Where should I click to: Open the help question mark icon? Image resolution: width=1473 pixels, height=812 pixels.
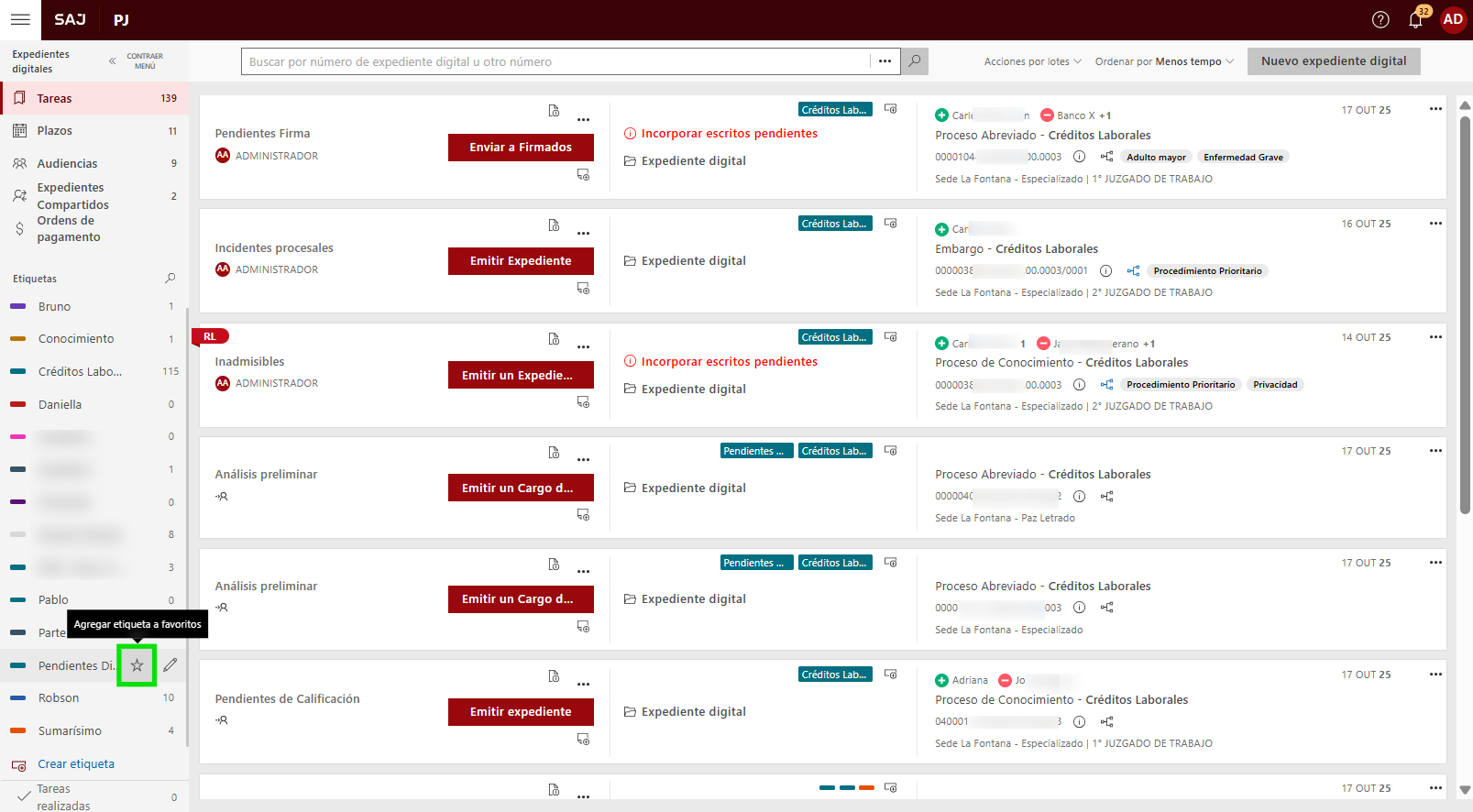1380,20
